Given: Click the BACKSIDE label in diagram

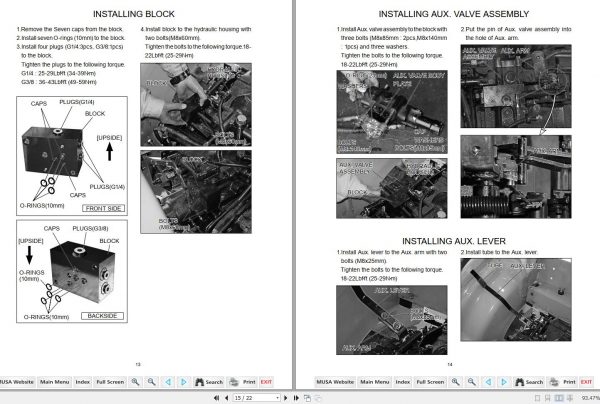Looking at the screenshot, I should point(103,316).
